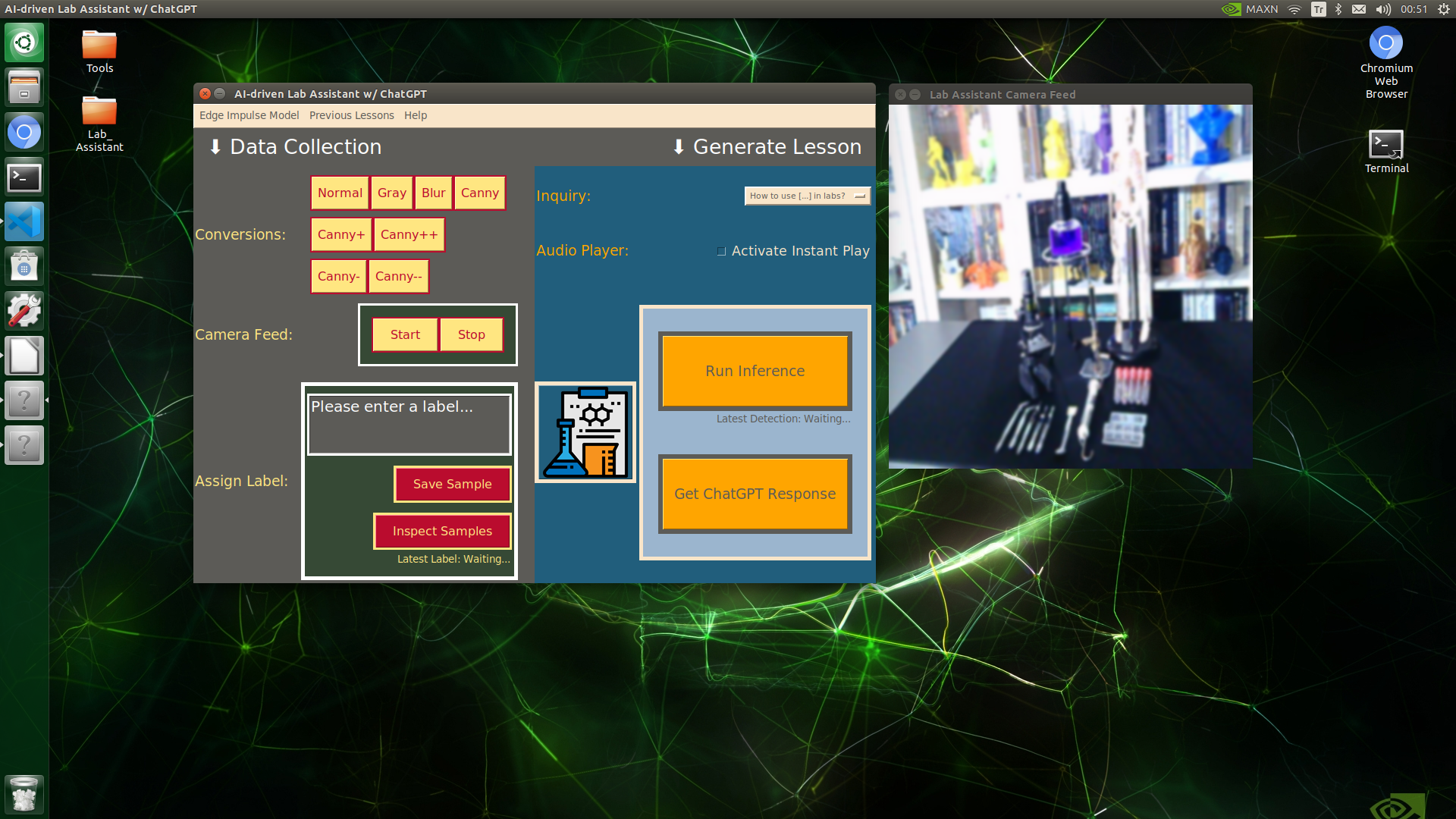1456x819 pixels.
Task: Open the Files manager in dock
Action: 24,87
